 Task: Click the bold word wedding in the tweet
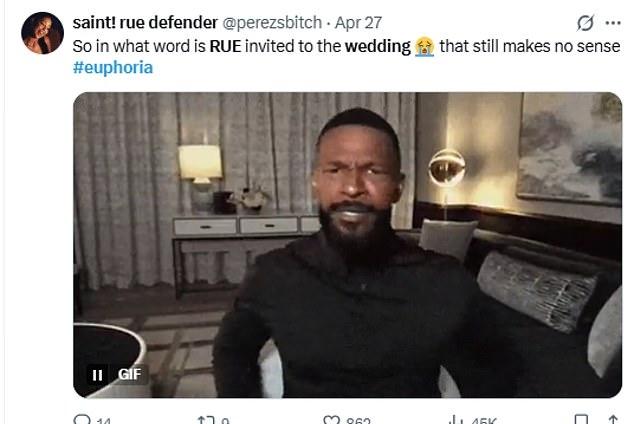378,47
